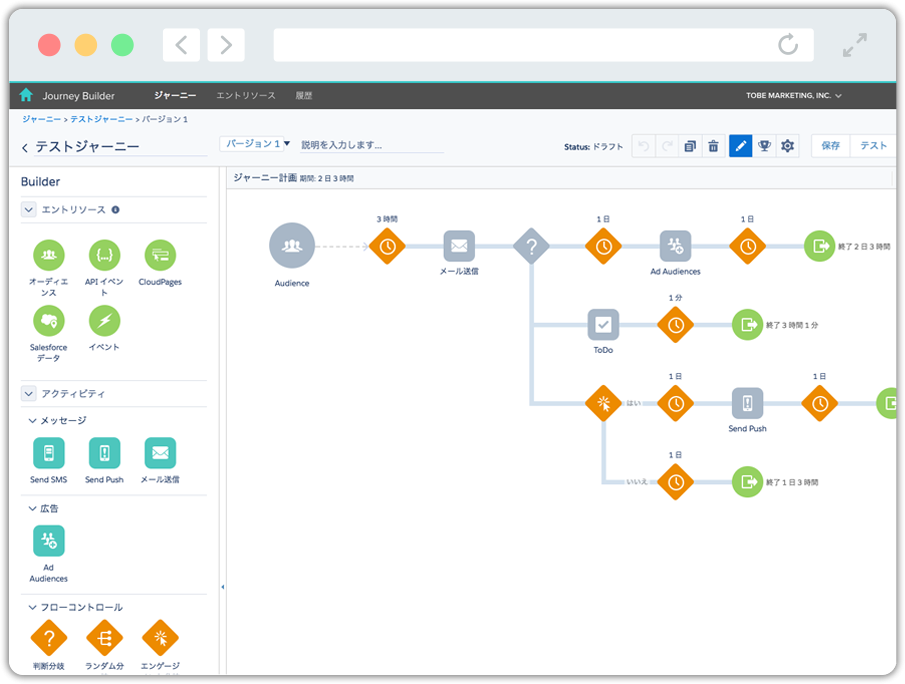Select the 1 分 wait node on canvas
This screenshot has width=905, height=684.
coord(675,325)
